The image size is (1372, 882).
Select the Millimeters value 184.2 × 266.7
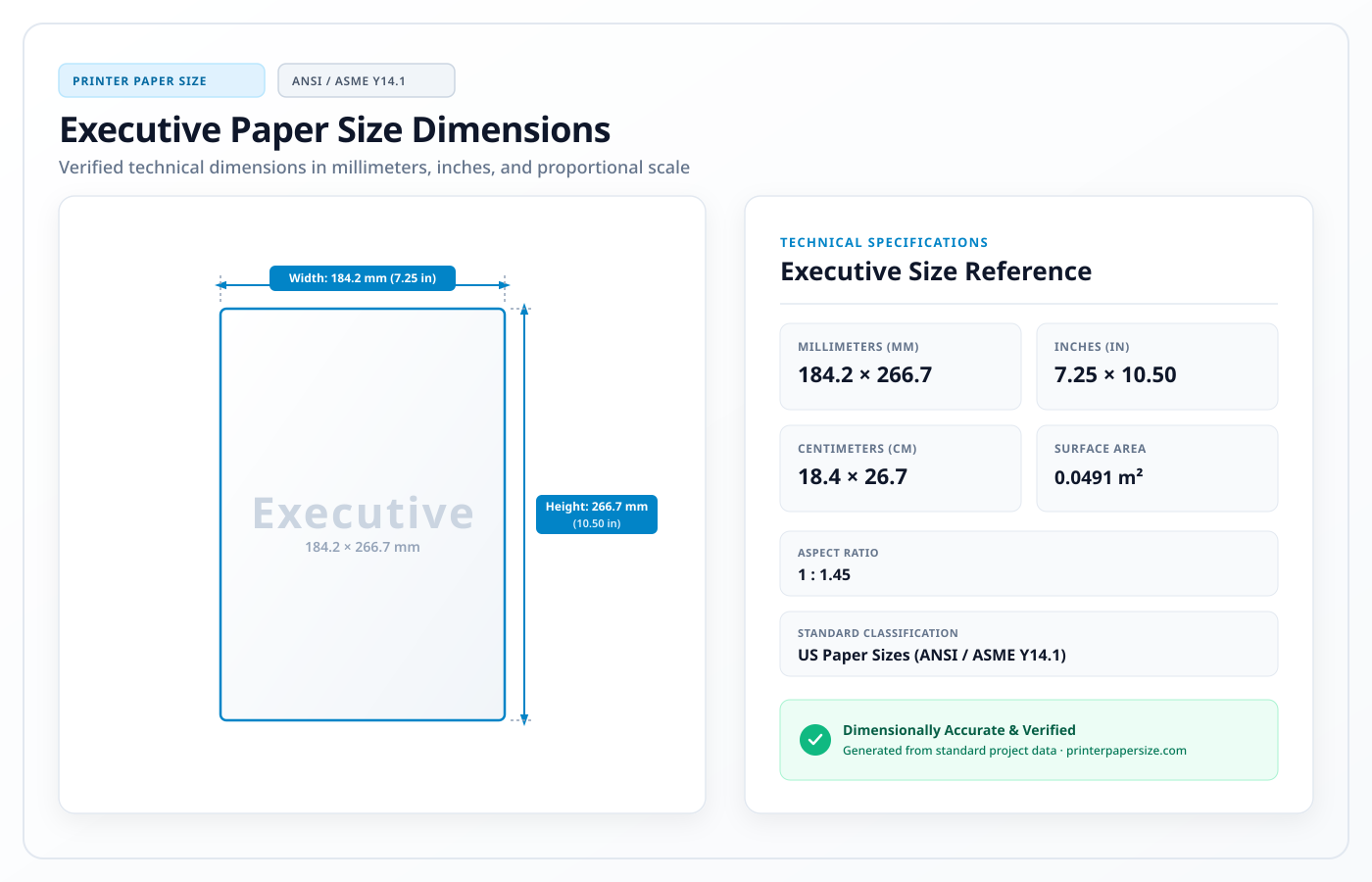[x=865, y=374]
